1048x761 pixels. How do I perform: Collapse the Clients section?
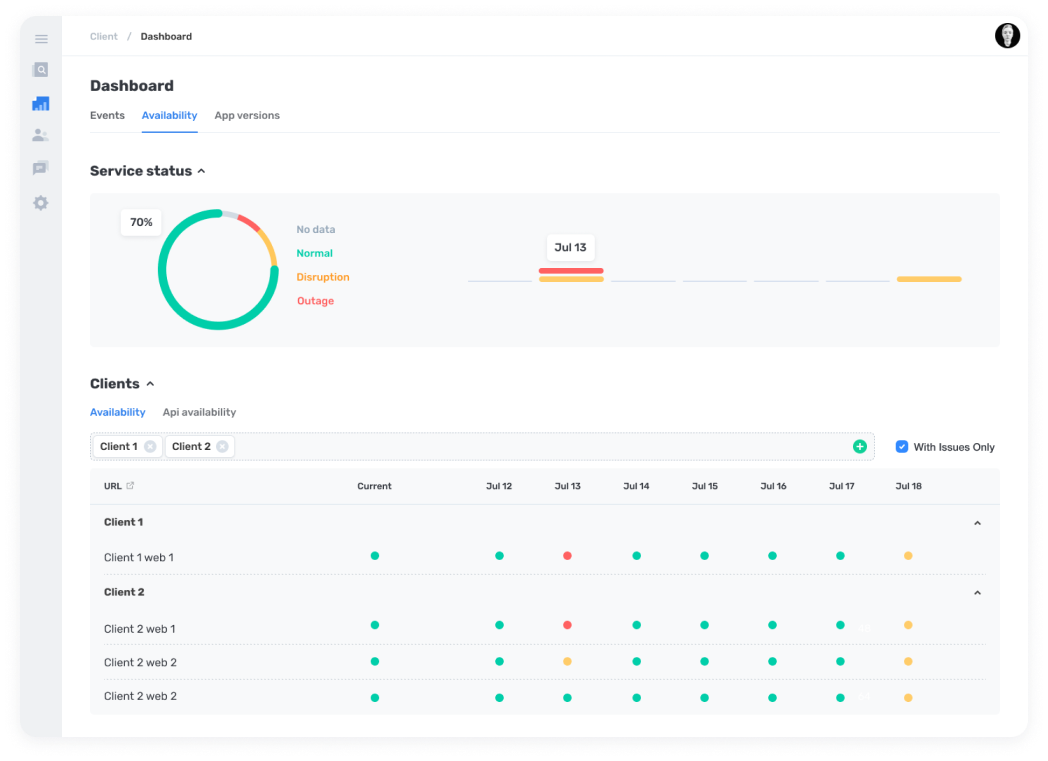150,383
